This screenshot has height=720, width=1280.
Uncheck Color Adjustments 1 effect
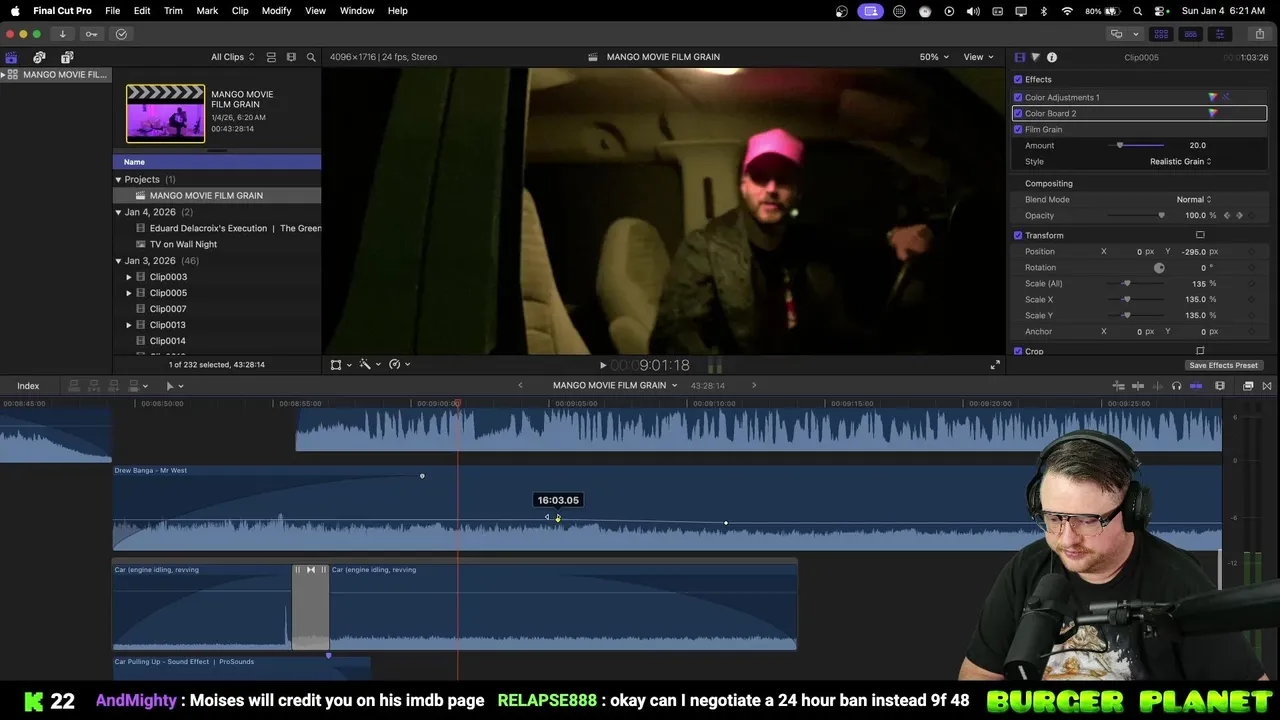tap(1018, 97)
